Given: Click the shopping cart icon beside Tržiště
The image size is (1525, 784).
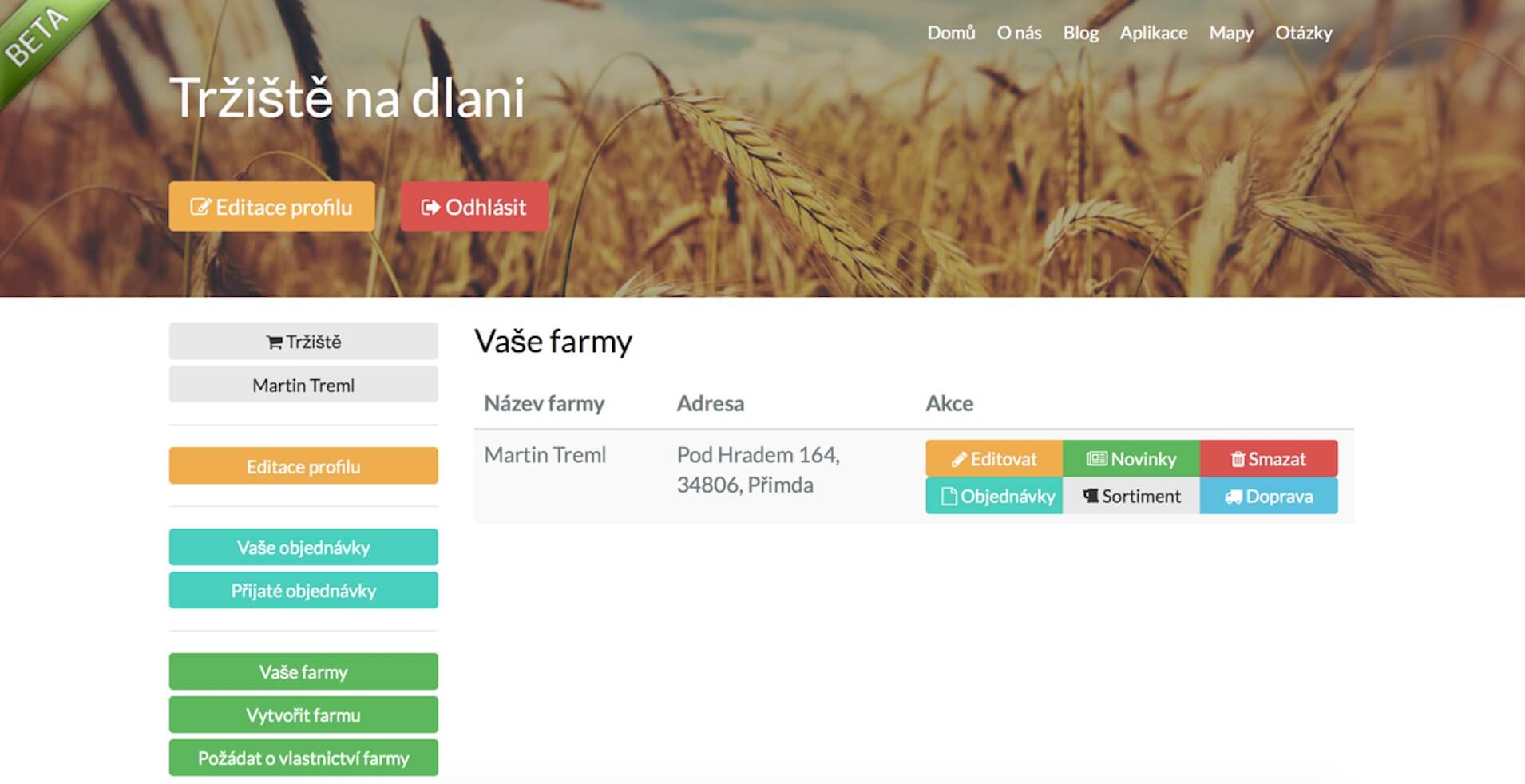Looking at the screenshot, I should tap(274, 343).
